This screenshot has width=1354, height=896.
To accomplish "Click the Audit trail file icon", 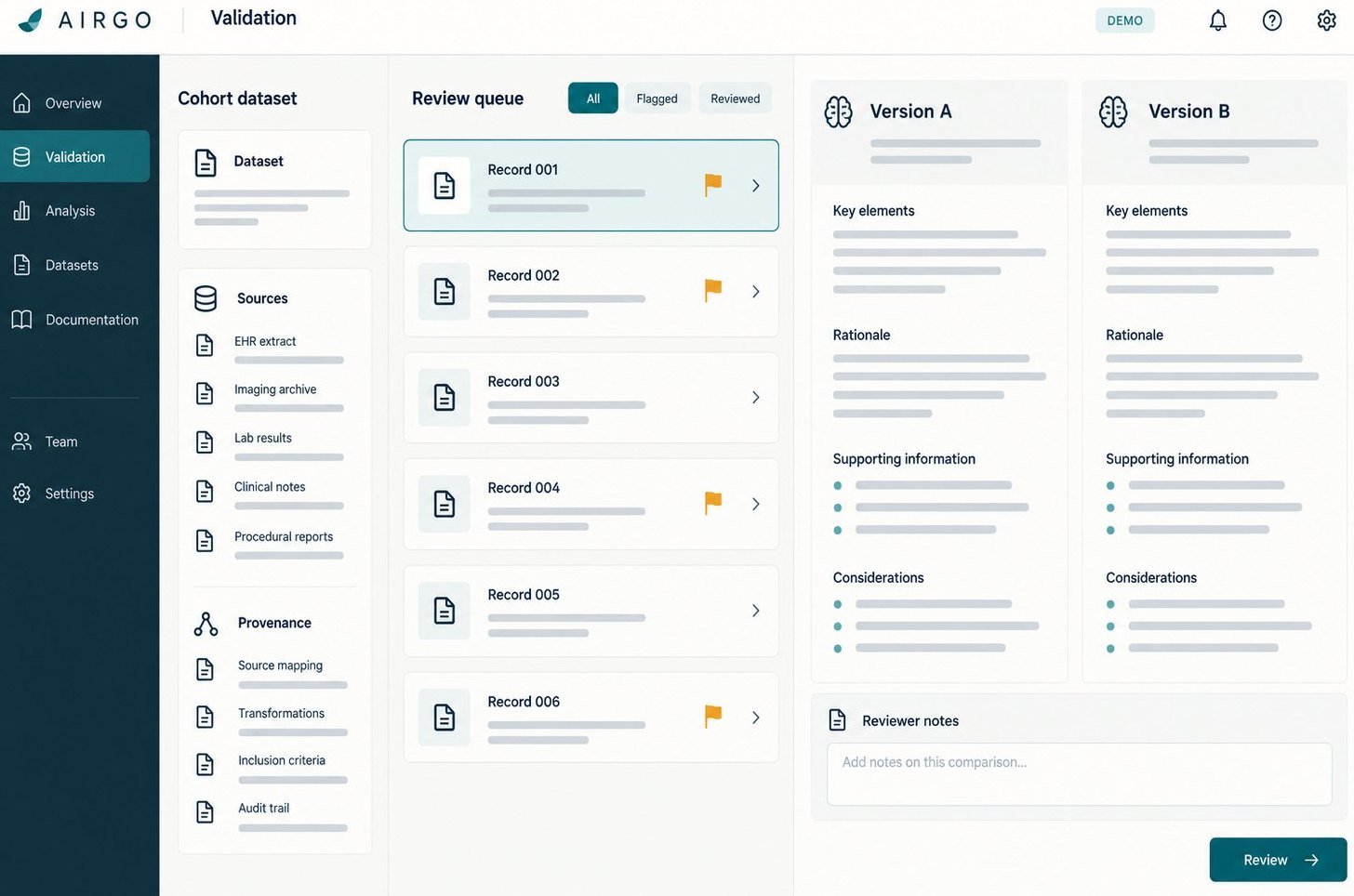I will click(205, 811).
